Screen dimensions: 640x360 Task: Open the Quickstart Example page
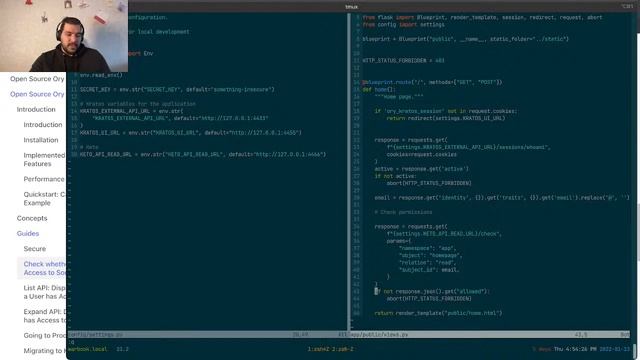click(44, 199)
